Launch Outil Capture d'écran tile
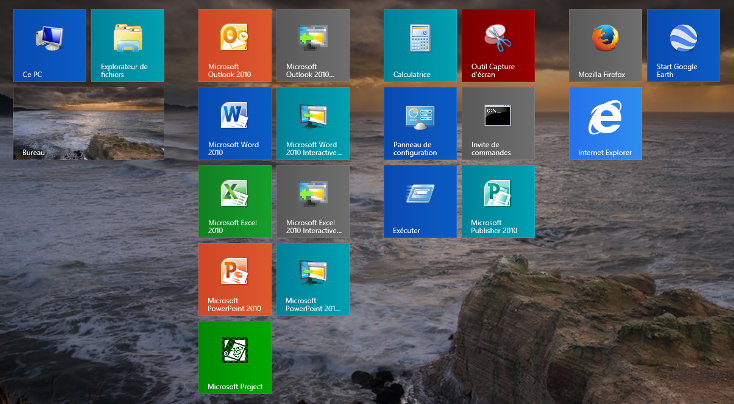 click(499, 45)
